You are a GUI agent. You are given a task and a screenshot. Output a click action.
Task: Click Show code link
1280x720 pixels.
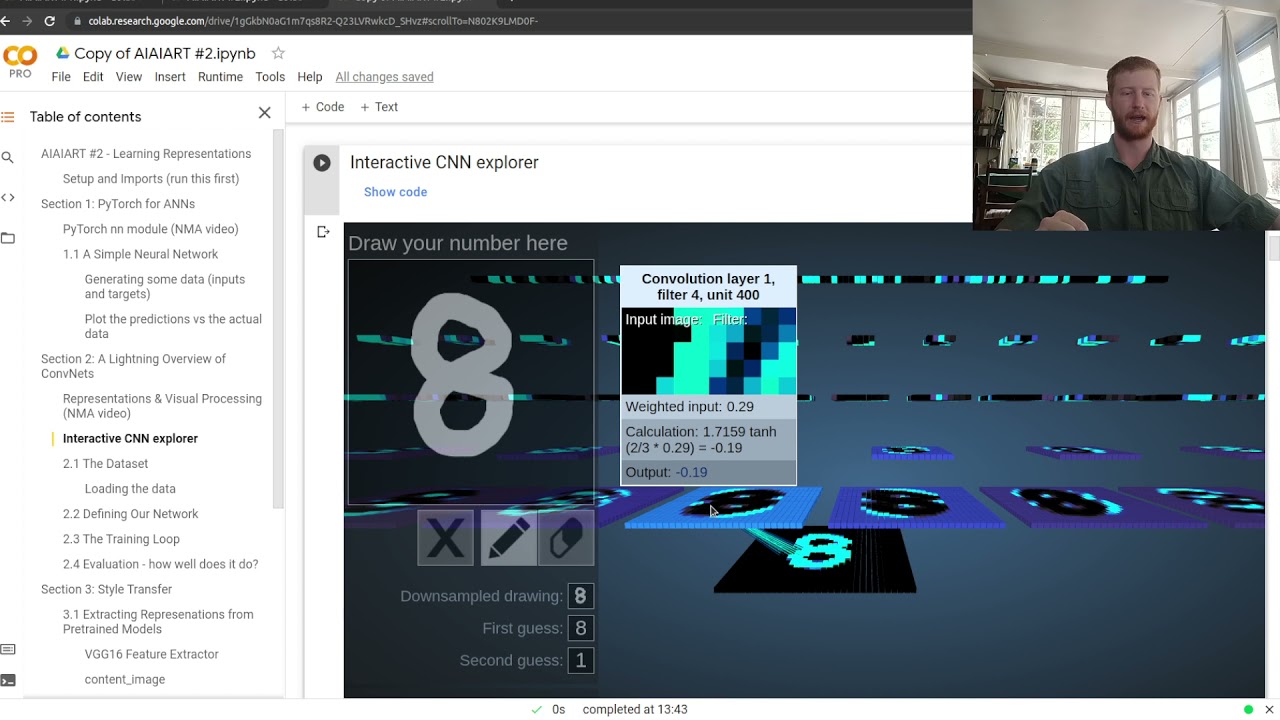pyautogui.click(x=395, y=192)
